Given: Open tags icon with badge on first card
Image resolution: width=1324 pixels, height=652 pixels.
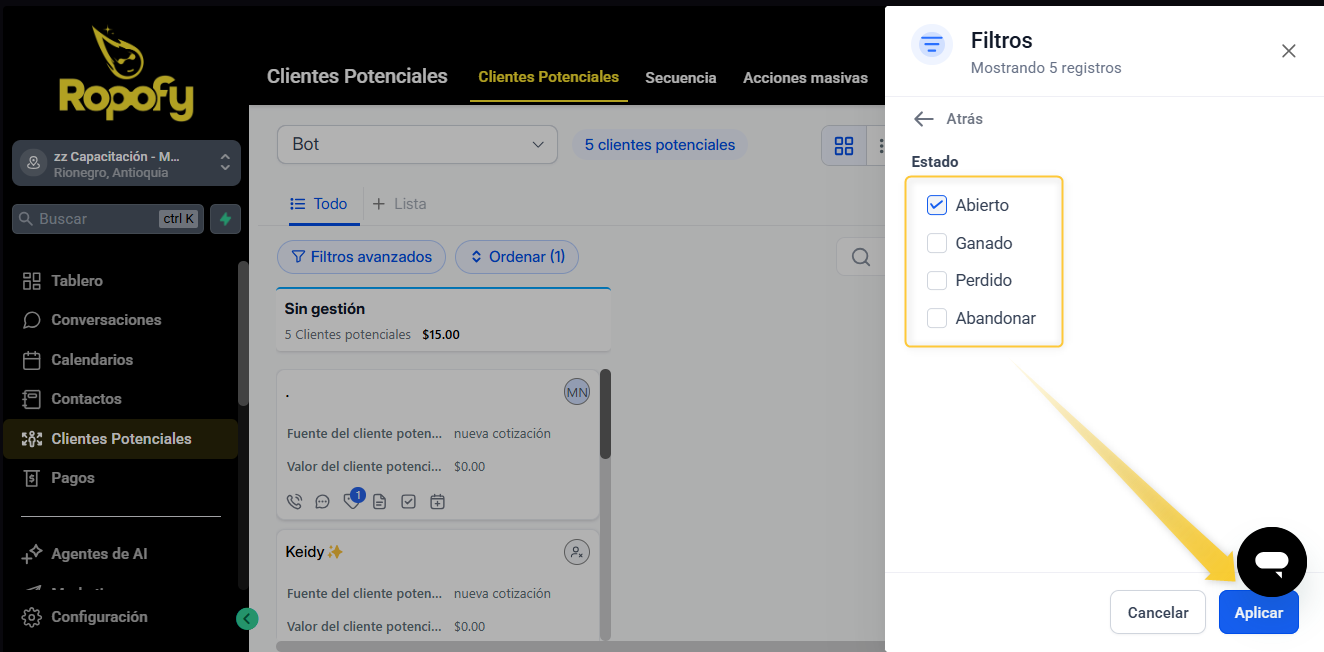Looking at the screenshot, I should (351, 501).
